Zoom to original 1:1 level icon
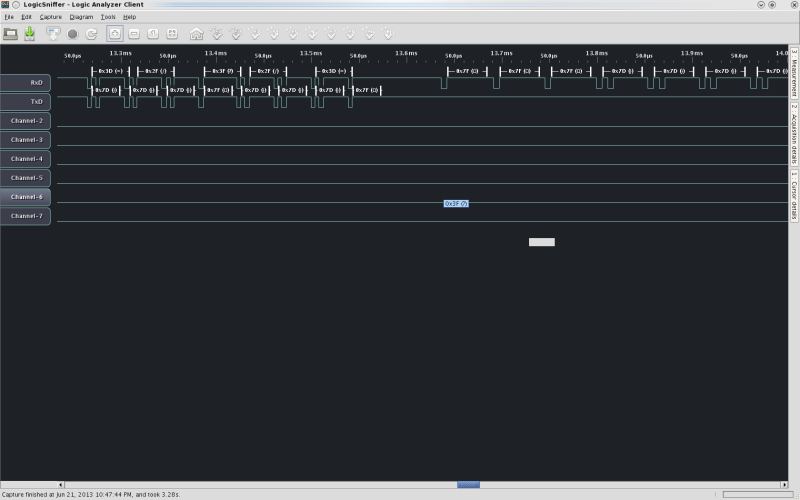800x500 pixels. (x=153, y=34)
